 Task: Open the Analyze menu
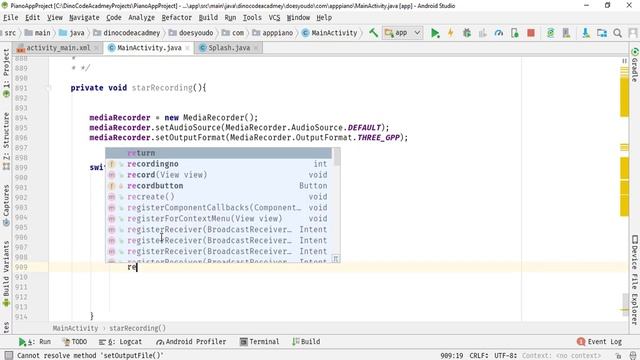point(141,18)
